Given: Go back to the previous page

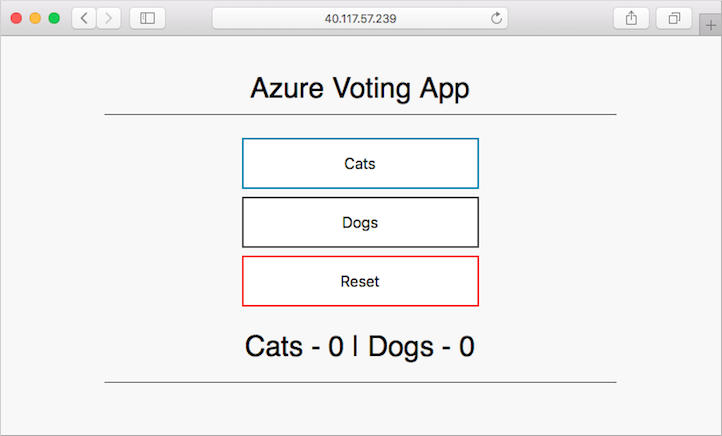Looking at the screenshot, I should [84, 18].
